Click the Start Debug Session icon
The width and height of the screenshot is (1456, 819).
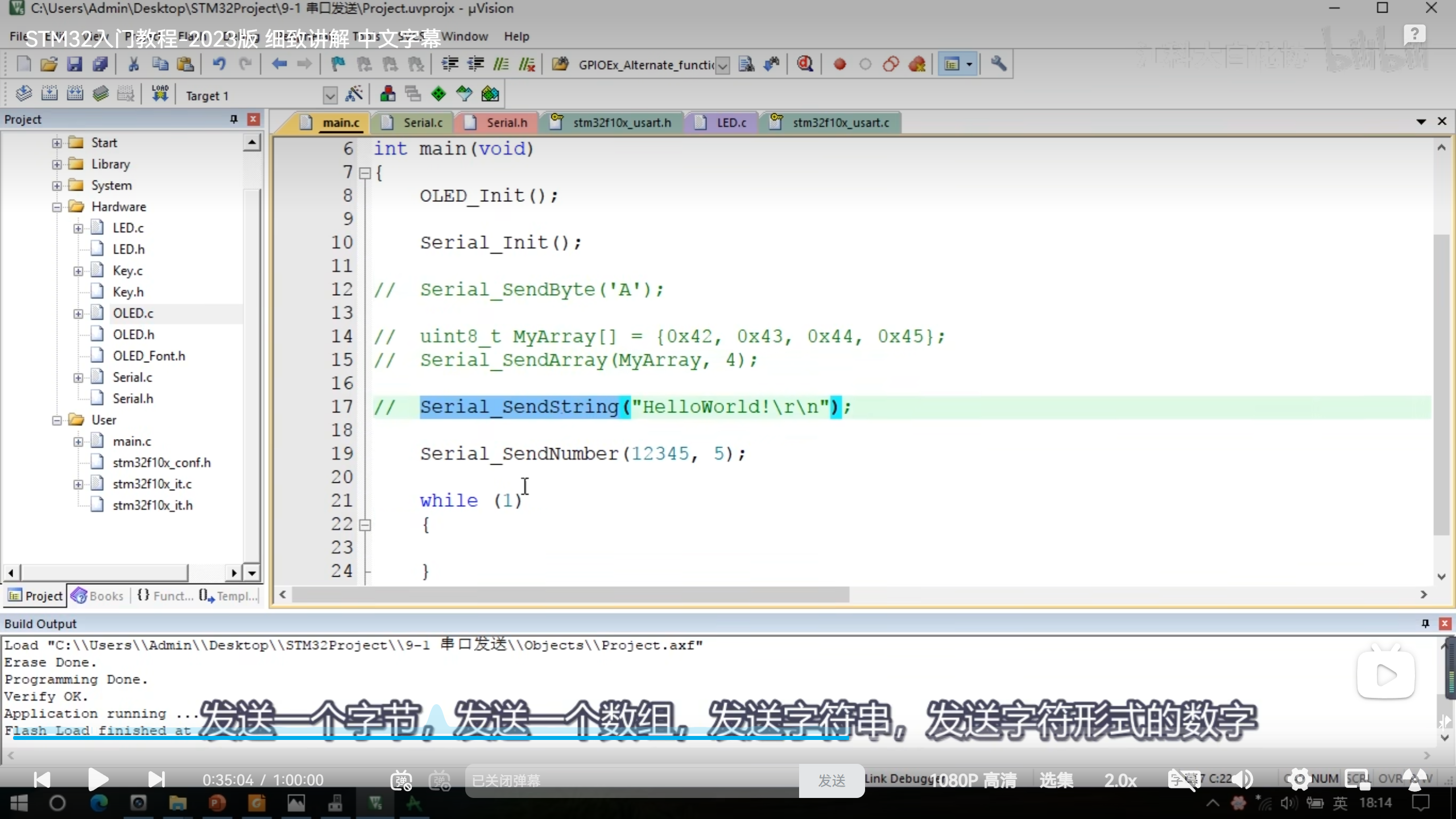(x=804, y=64)
